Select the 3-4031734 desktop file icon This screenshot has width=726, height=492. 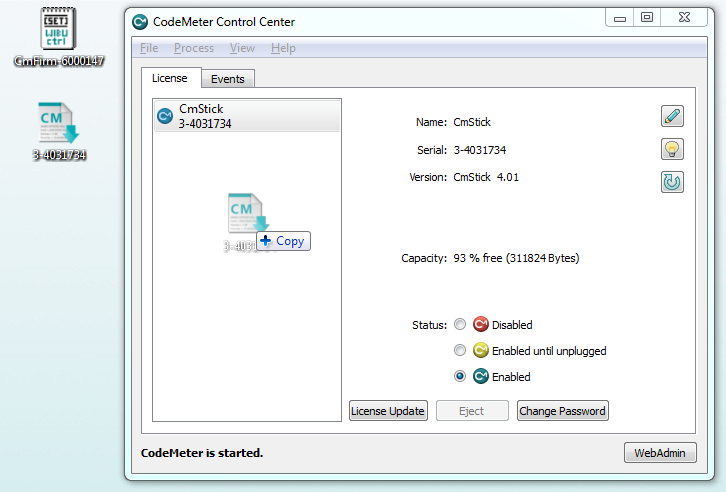[x=58, y=131]
